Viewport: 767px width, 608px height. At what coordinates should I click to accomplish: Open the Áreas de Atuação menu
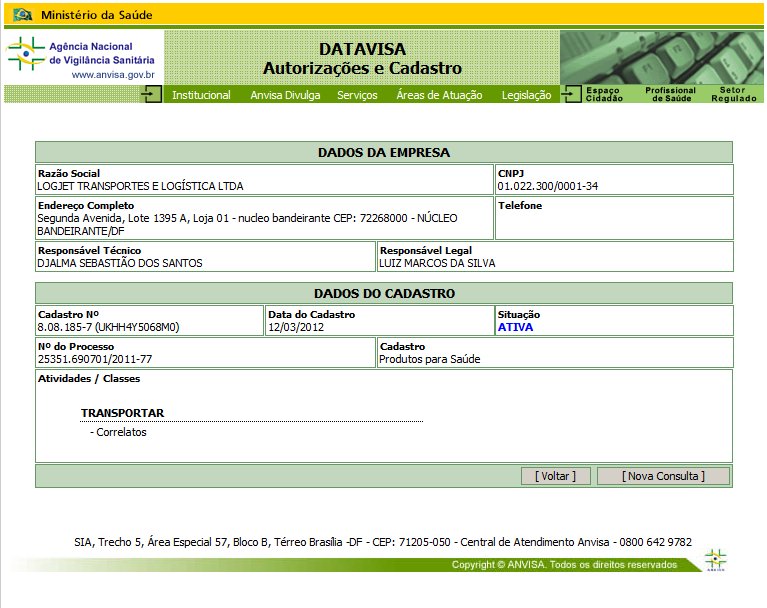coord(439,95)
